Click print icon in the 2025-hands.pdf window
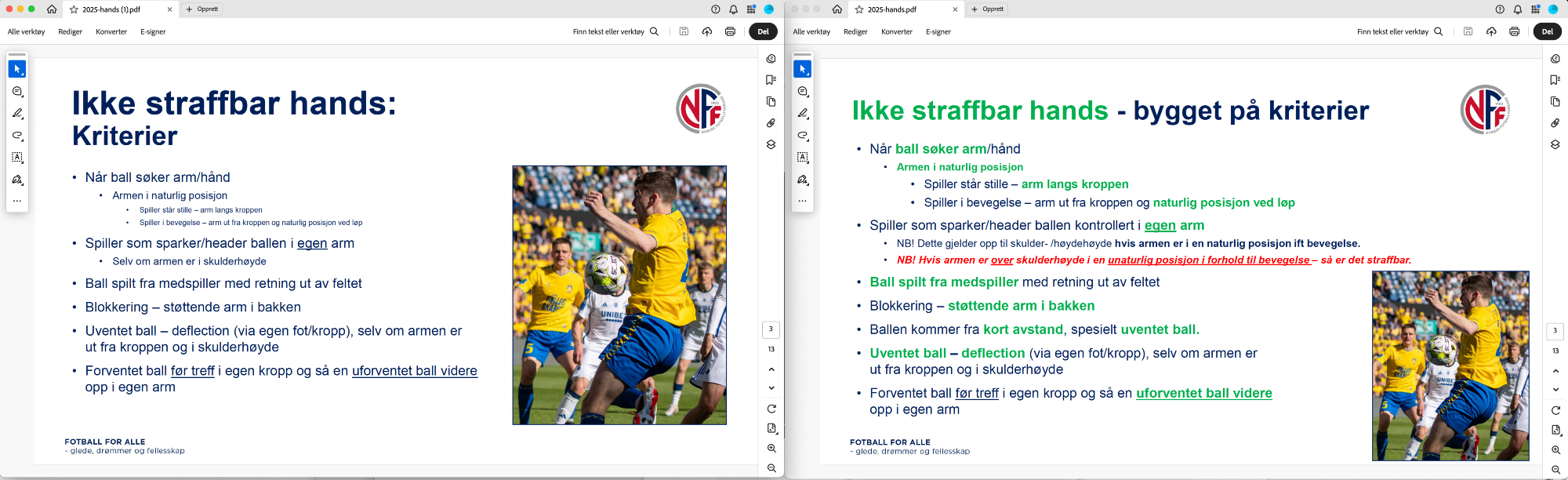The image size is (1568, 480). coord(1514,31)
